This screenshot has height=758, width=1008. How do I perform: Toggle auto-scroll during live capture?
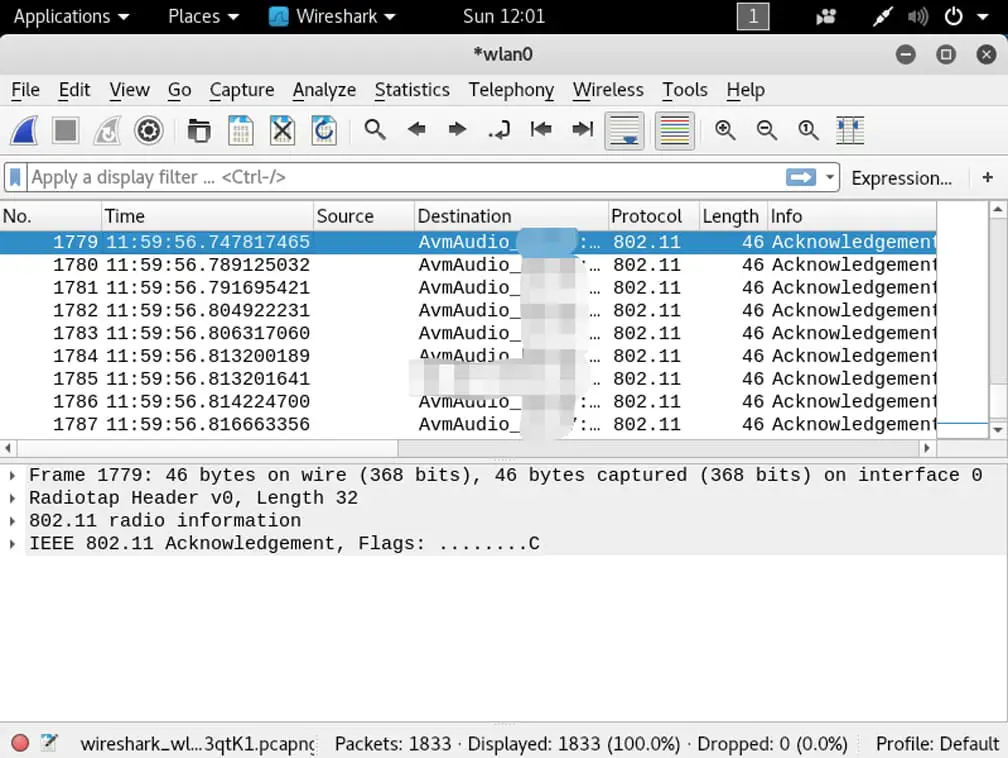[x=624, y=131]
